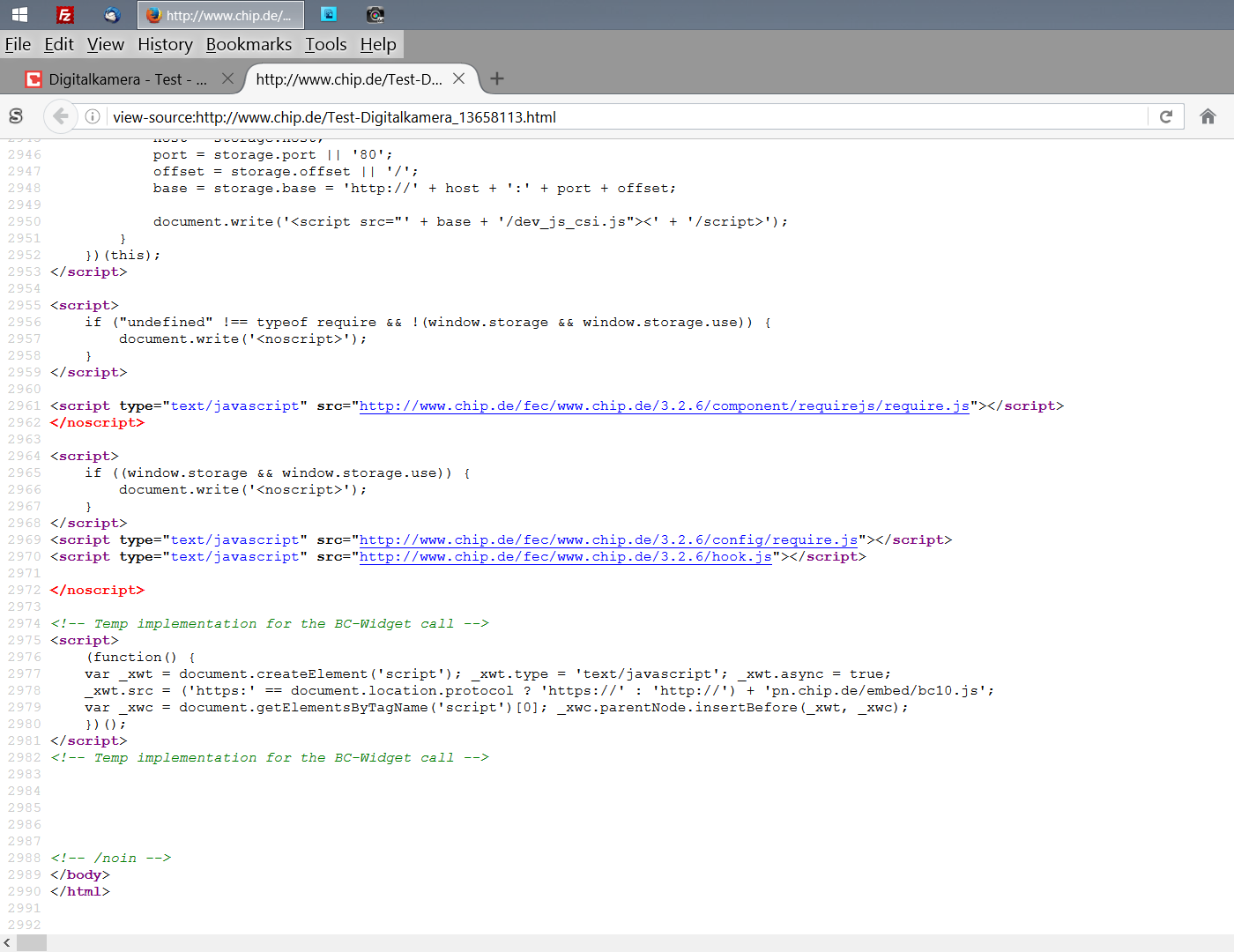The width and height of the screenshot is (1234, 952).
Task: Click the '/dev_js_csi.js' document.write line
Action: pyautogui.click(x=471, y=221)
